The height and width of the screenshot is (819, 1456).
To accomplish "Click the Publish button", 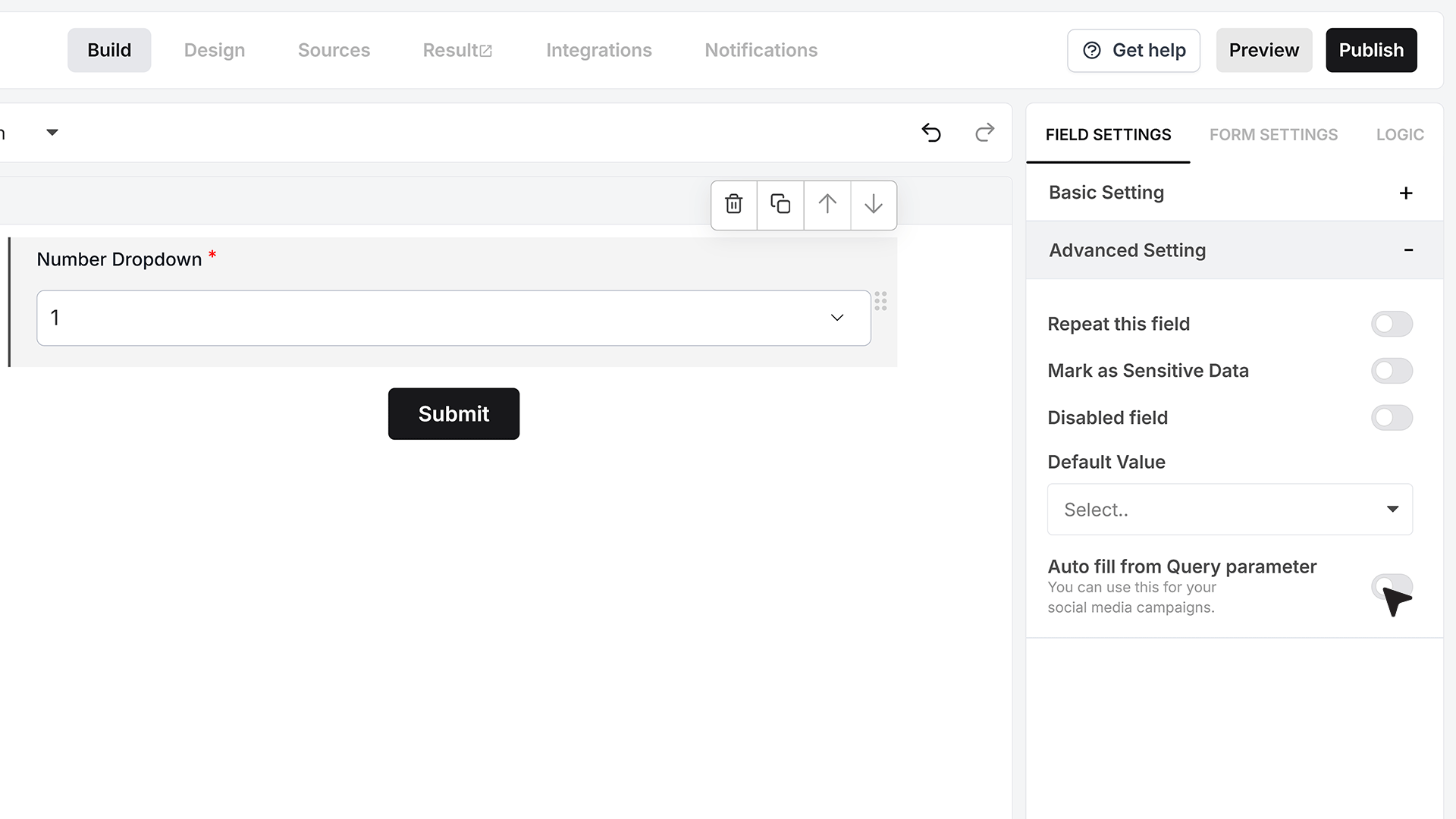I will pos(1371,50).
